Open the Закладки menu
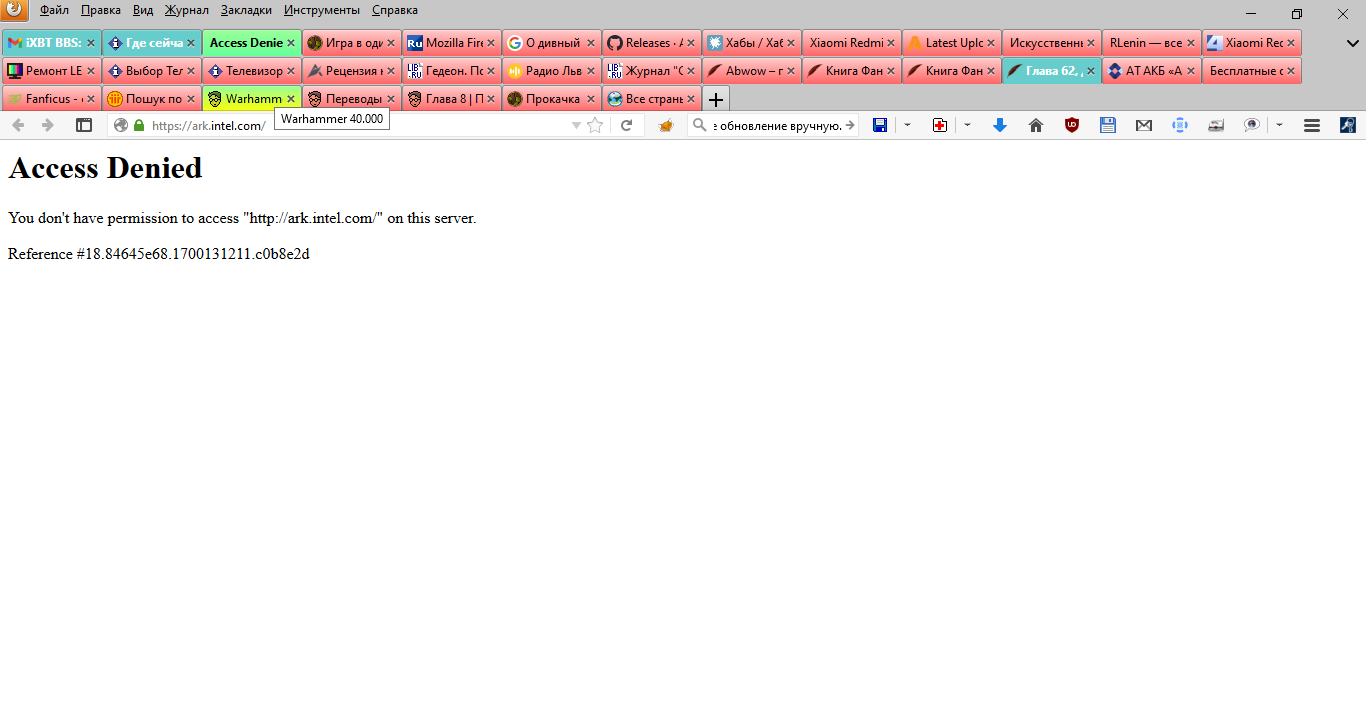Screen dimensions: 1366x728 pos(246,10)
